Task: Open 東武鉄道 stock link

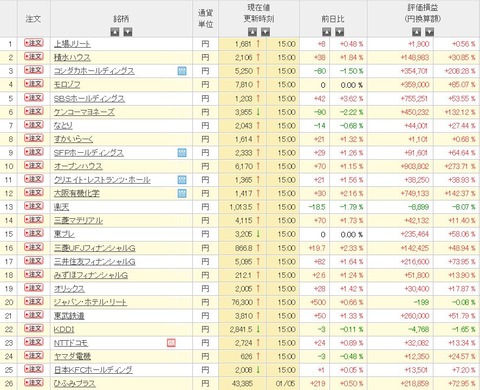Action: tap(69, 316)
